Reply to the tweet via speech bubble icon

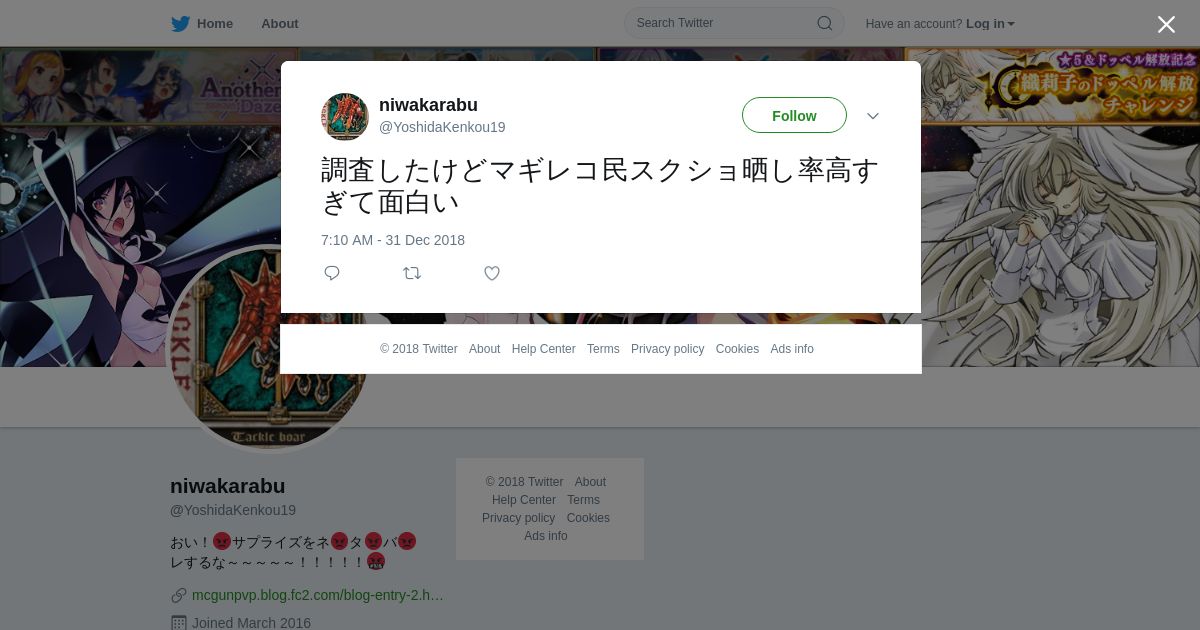(x=332, y=273)
